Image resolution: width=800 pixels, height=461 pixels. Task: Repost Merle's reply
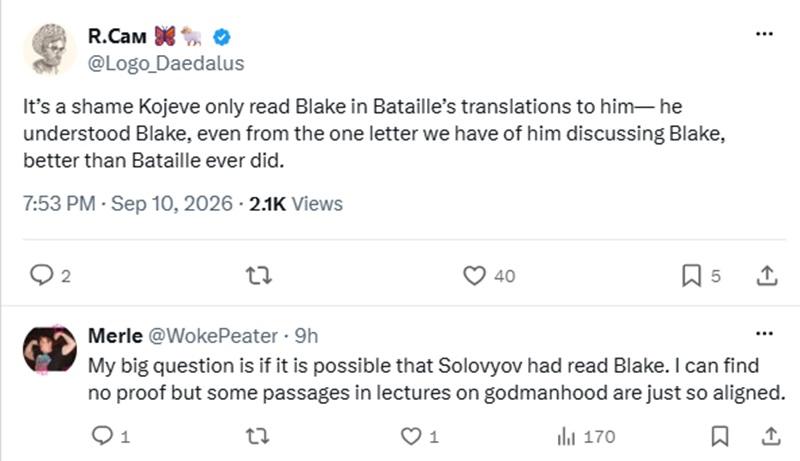pyautogui.click(x=257, y=437)
